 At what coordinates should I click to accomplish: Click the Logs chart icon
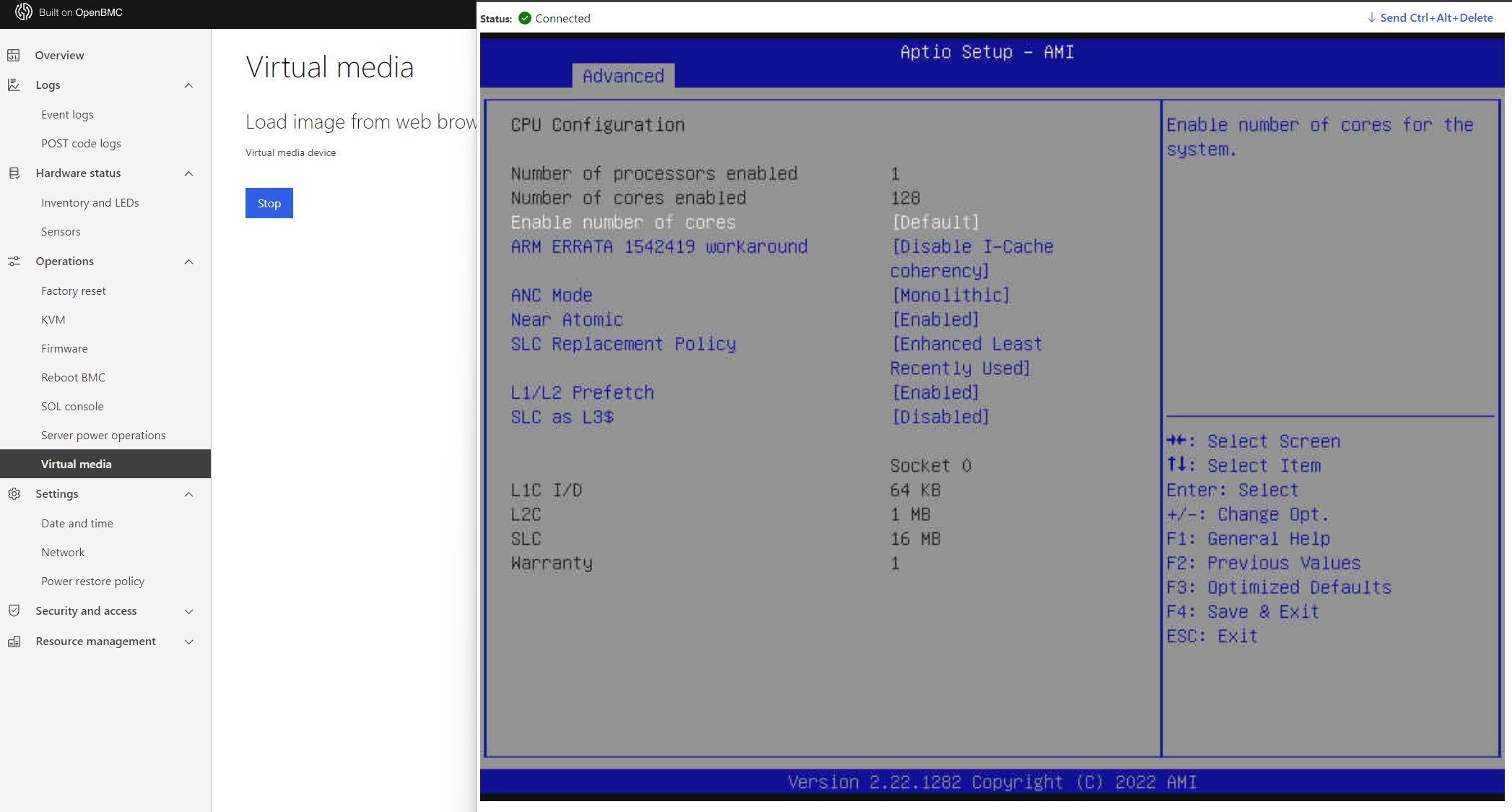[x=14, y=85]
